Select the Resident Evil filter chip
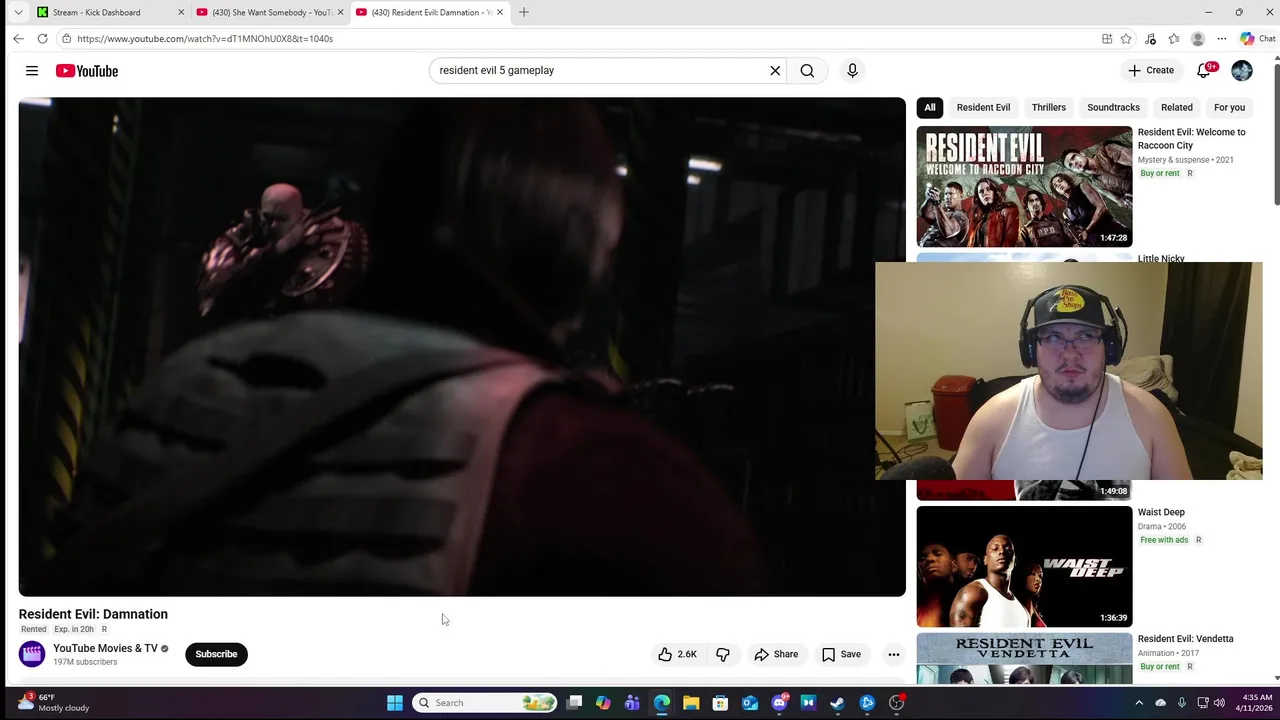The image size is (1280, 720). [x=983, y=107]
